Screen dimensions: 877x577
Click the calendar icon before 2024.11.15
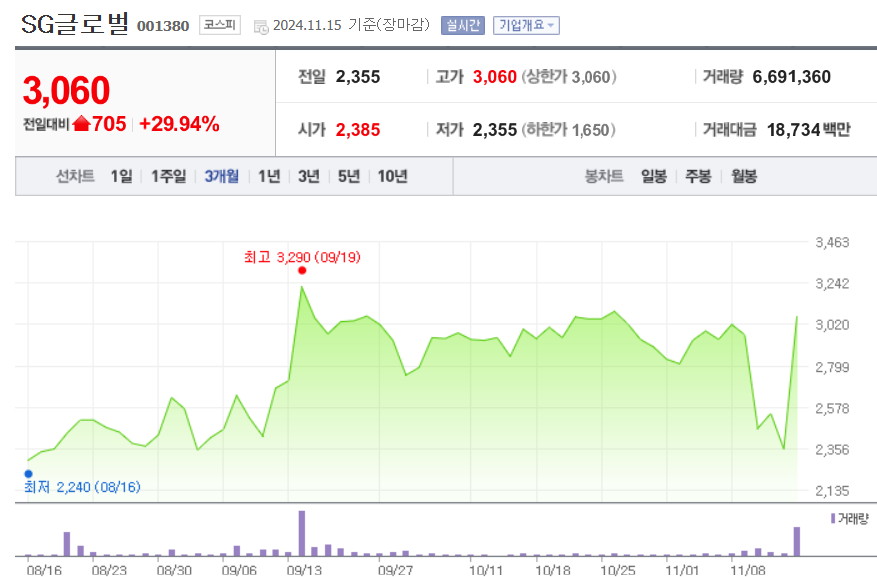point(261,26)
